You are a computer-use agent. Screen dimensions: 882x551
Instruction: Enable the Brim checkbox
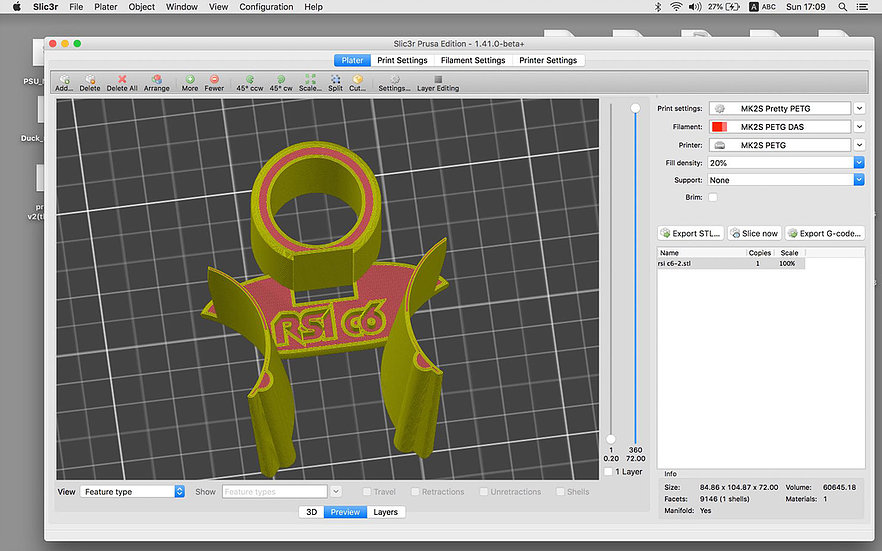[713, 197]
